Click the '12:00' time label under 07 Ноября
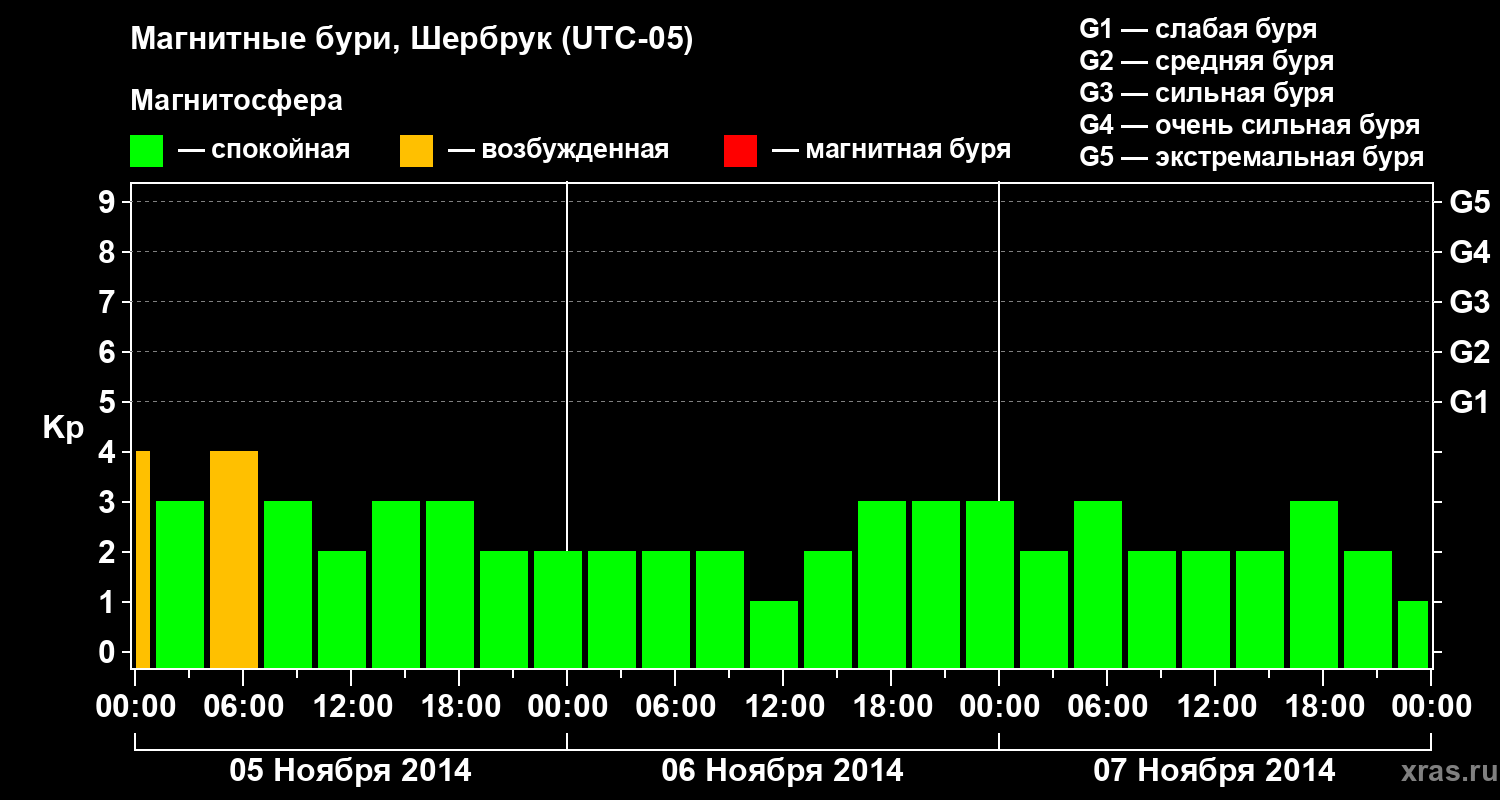Screen dimensions: 1500x800 (x=1215, y=706)
